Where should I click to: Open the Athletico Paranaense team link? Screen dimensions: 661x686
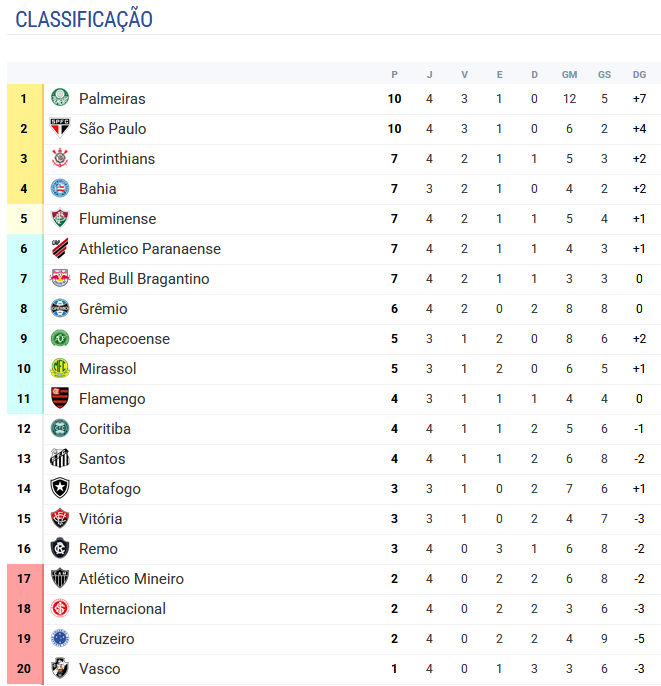149,249
